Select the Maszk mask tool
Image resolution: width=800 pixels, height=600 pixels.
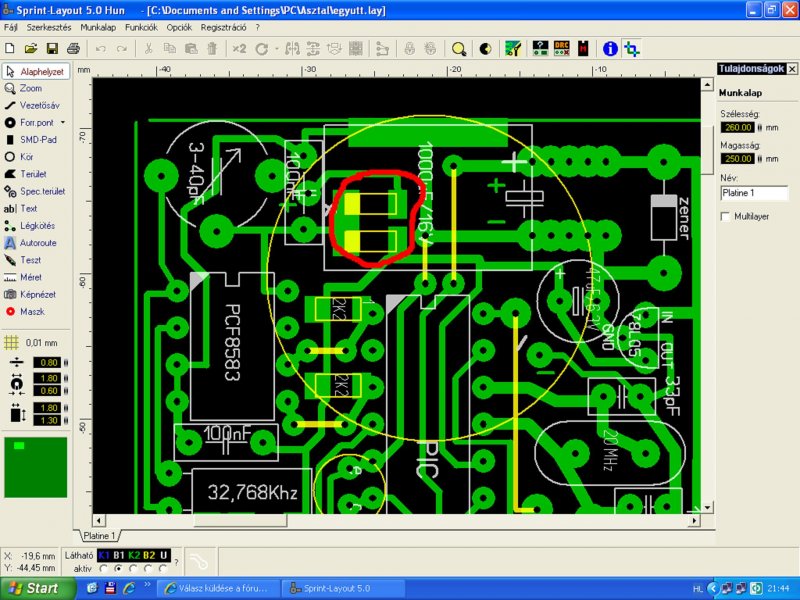(25, 312)
